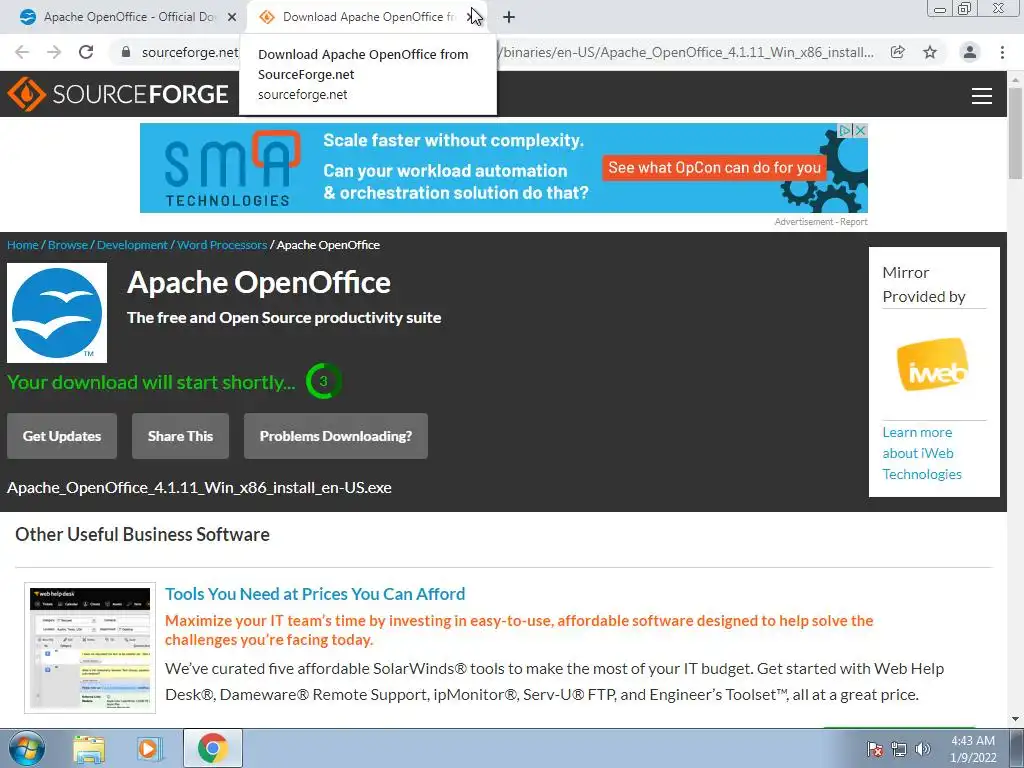Click Problems Downloading? button

[336, 436]
